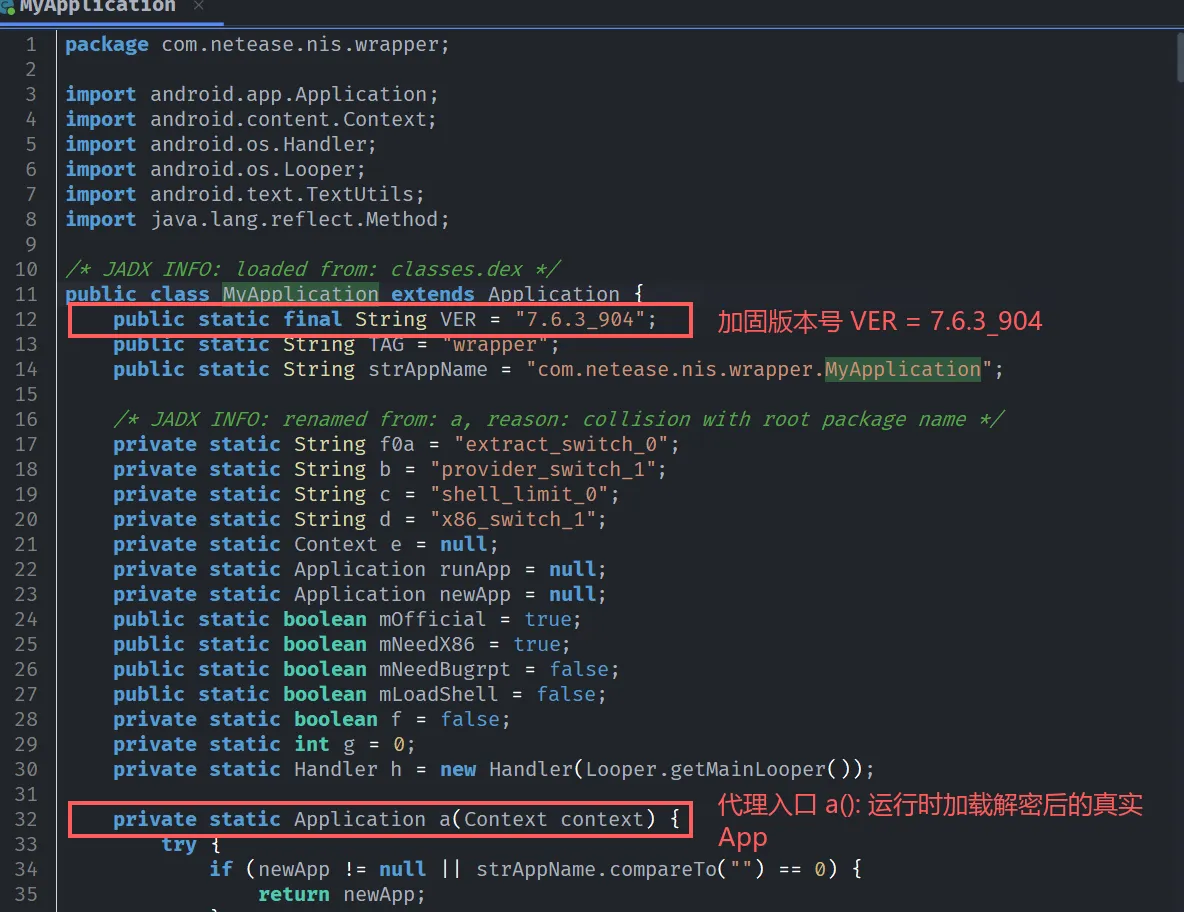Click line number 32 in the gutter
The width and height of the screenshot is (1184, 912).
[x=26, y=819]
